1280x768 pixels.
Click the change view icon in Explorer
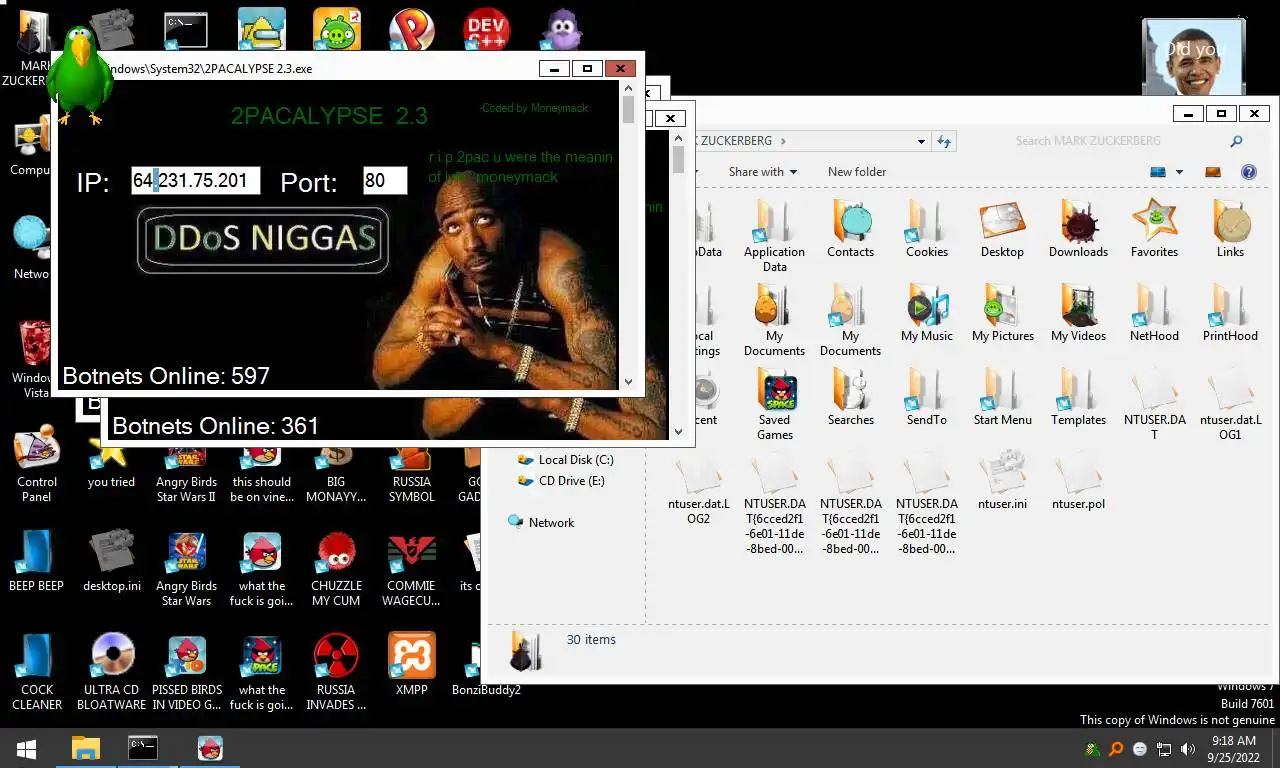click(x=1158, y=172)
